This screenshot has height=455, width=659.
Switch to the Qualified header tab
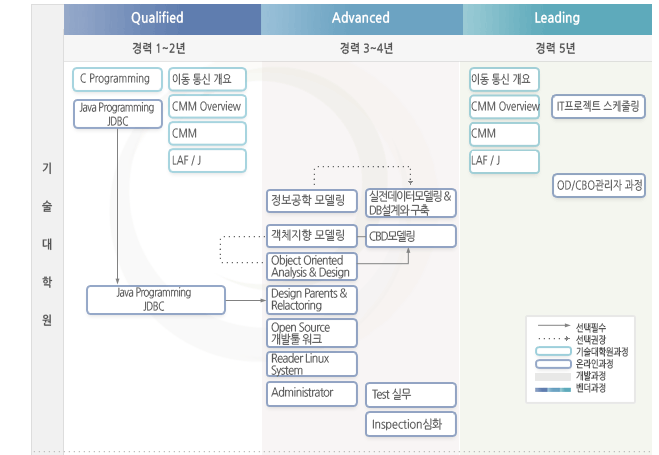(x=157, y=18)
